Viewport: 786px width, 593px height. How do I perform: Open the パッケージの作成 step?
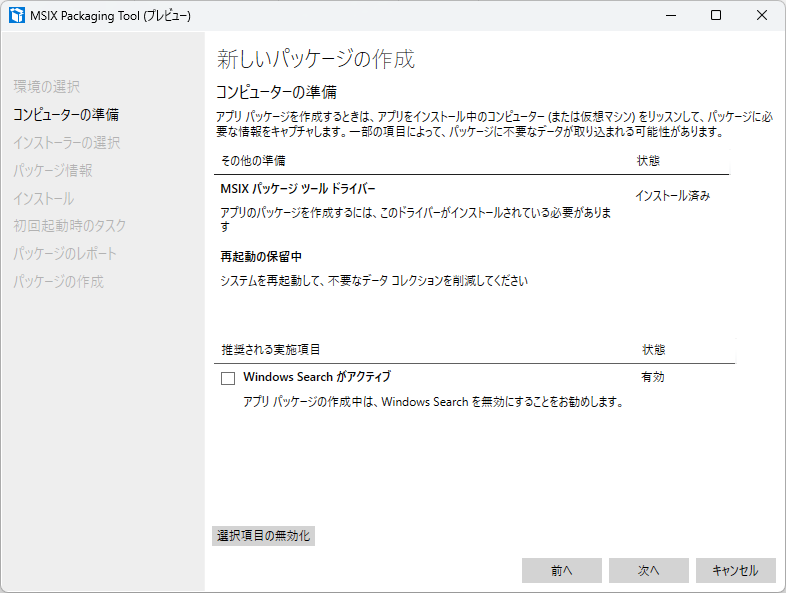tap(58, 282)
